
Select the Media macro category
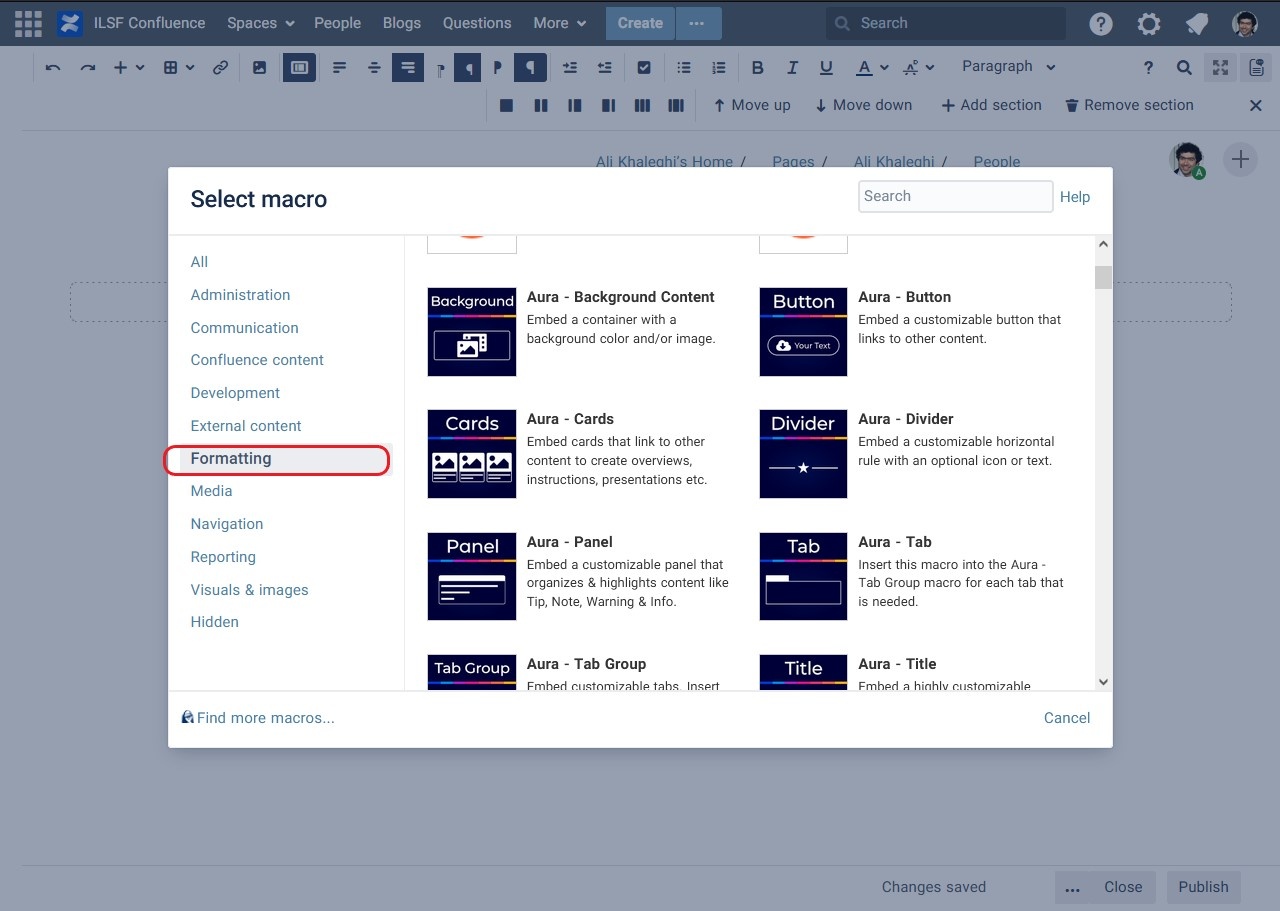211,491
